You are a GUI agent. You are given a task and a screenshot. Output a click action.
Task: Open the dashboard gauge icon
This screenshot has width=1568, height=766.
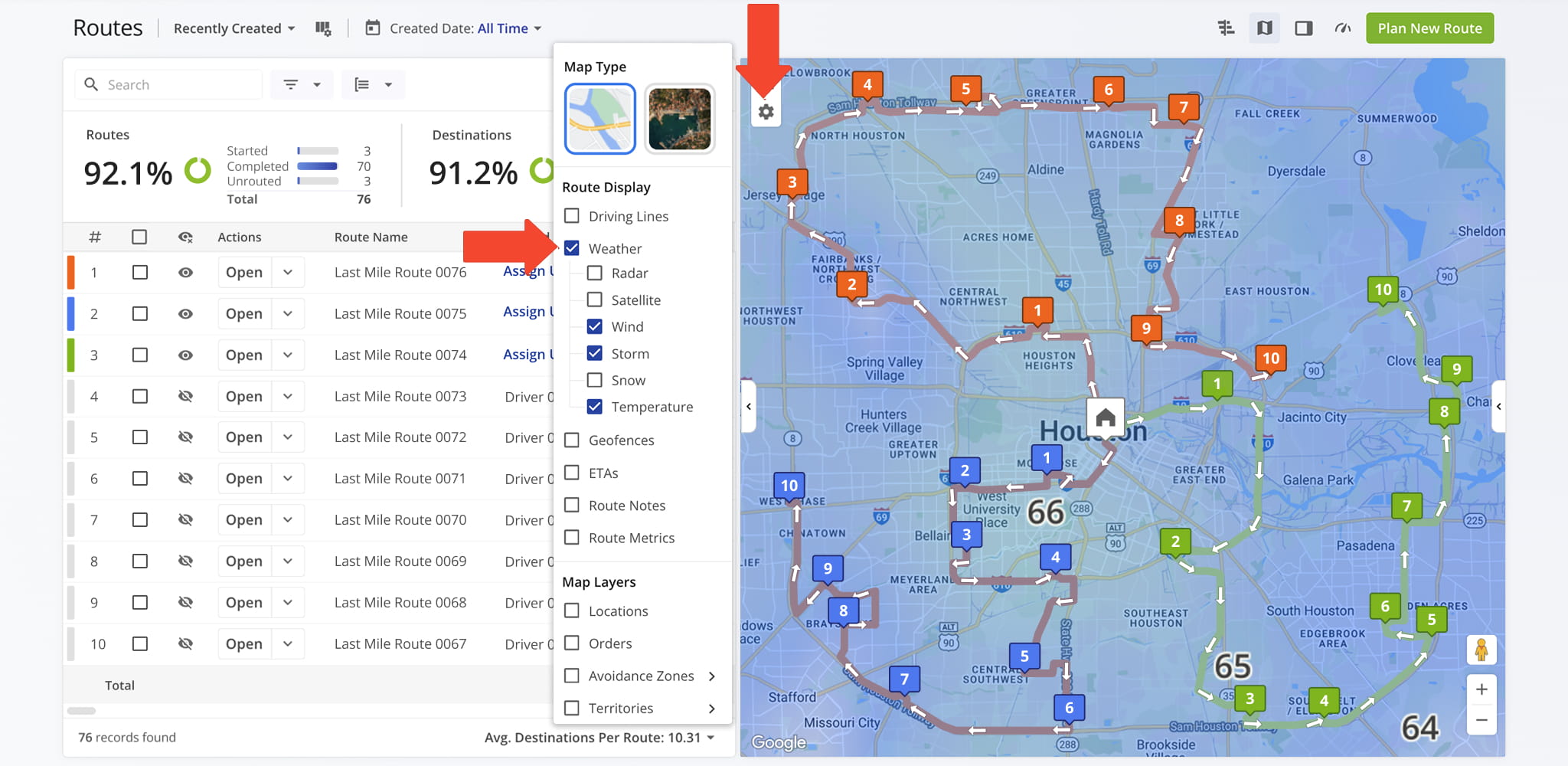pos(1342,28)
